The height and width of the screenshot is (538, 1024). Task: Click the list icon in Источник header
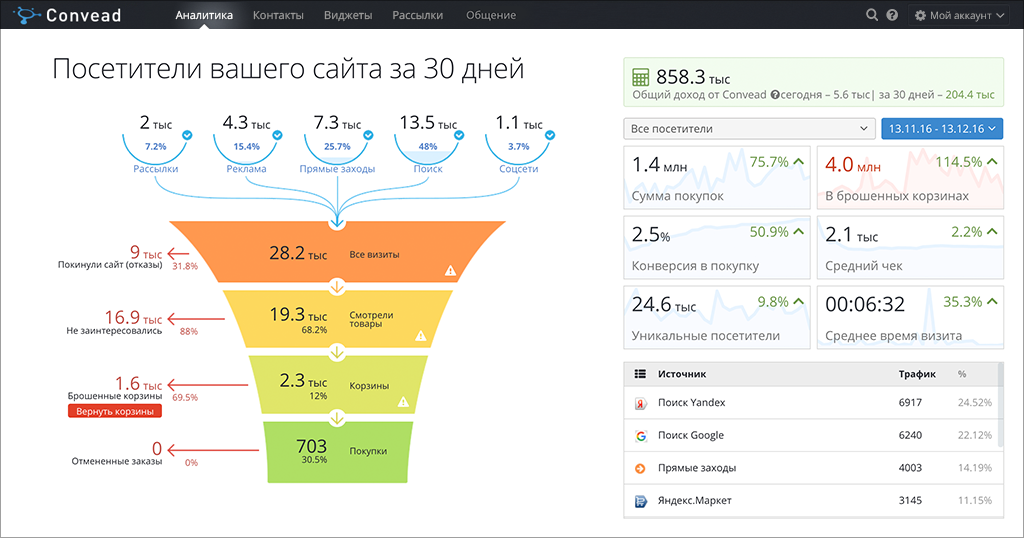tap(641, 374)
